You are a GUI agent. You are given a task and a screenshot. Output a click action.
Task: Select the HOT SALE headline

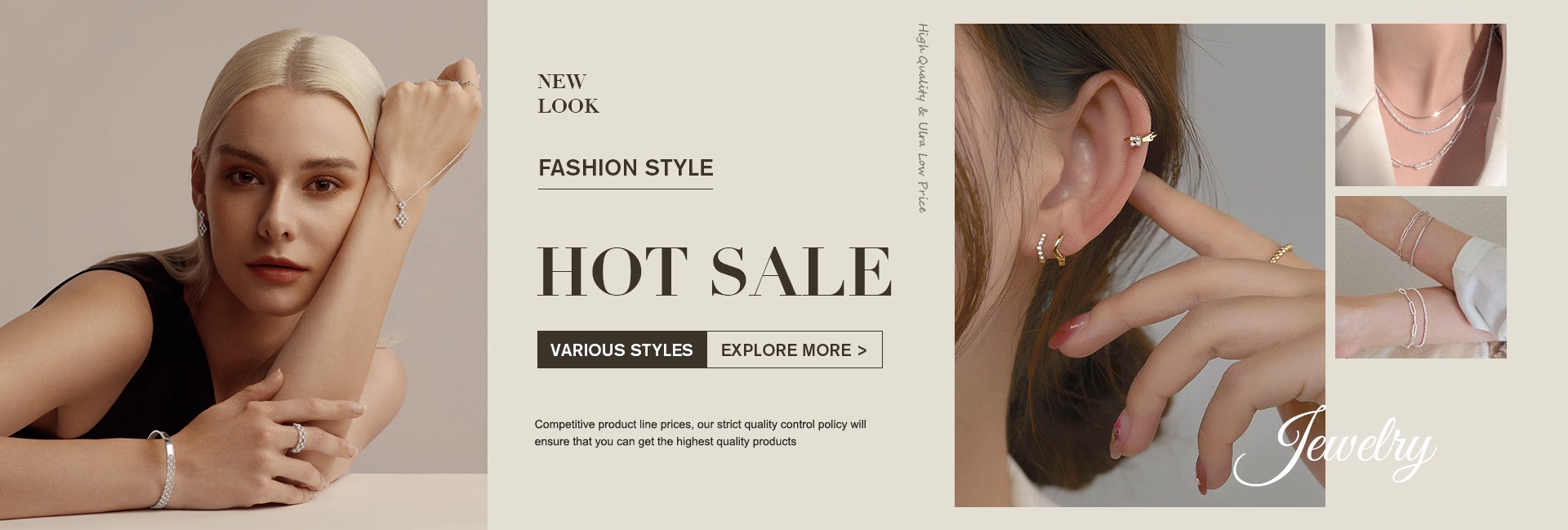coord(714,271)
